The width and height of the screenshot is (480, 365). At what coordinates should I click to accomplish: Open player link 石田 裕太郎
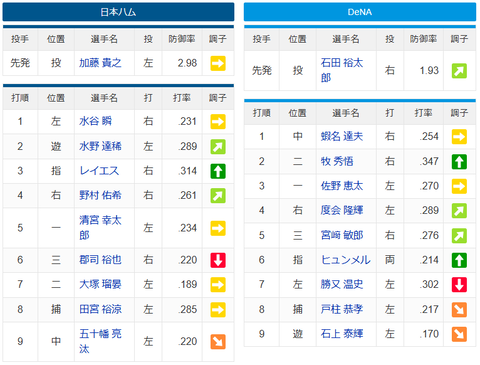[342, 70]
